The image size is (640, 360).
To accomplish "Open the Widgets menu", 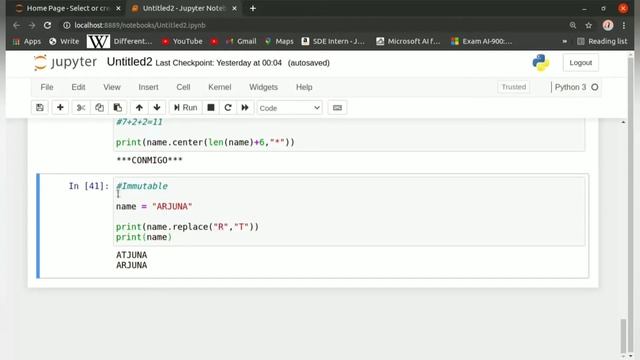I will [x=263, y=87].
